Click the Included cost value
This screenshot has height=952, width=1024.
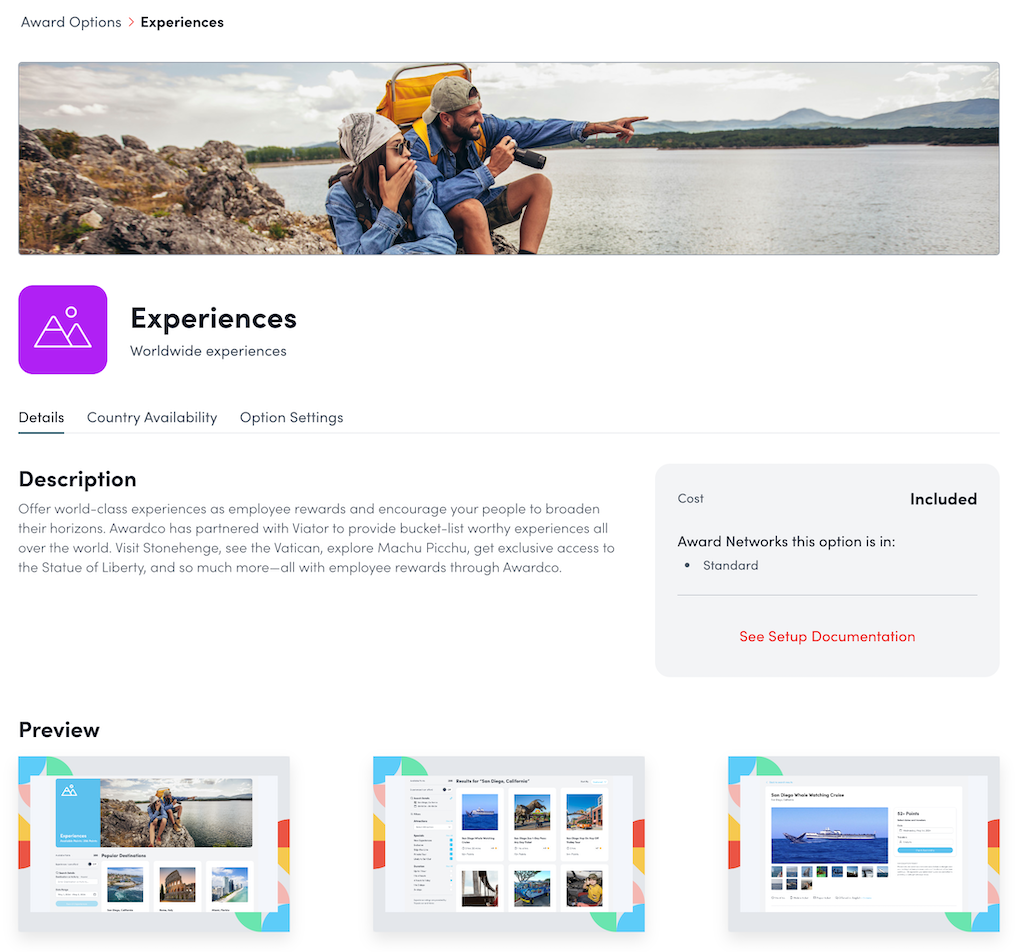pyautogui.click(x=943, y=499)
